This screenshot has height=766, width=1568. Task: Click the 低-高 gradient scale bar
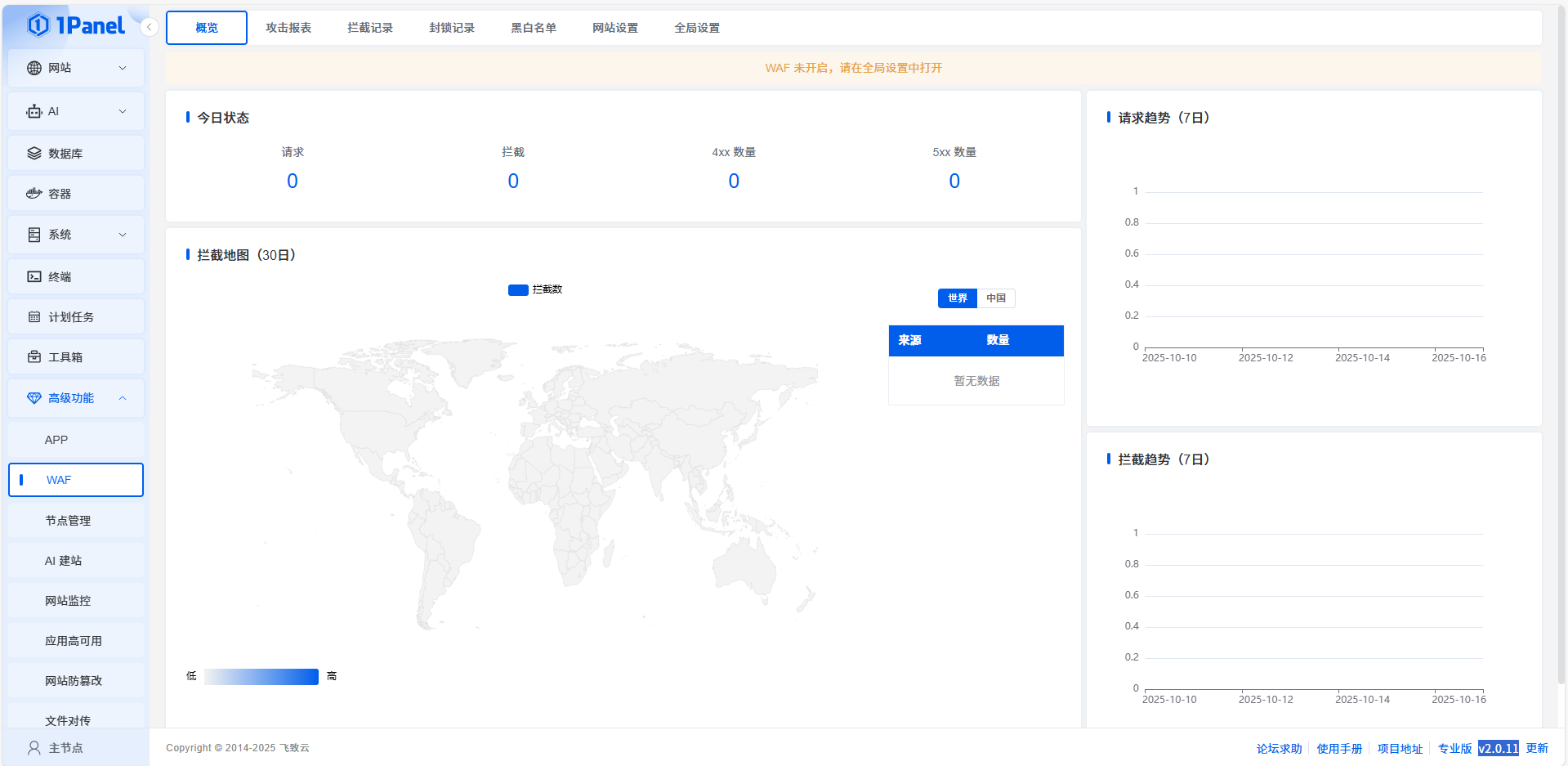[261, 676]
